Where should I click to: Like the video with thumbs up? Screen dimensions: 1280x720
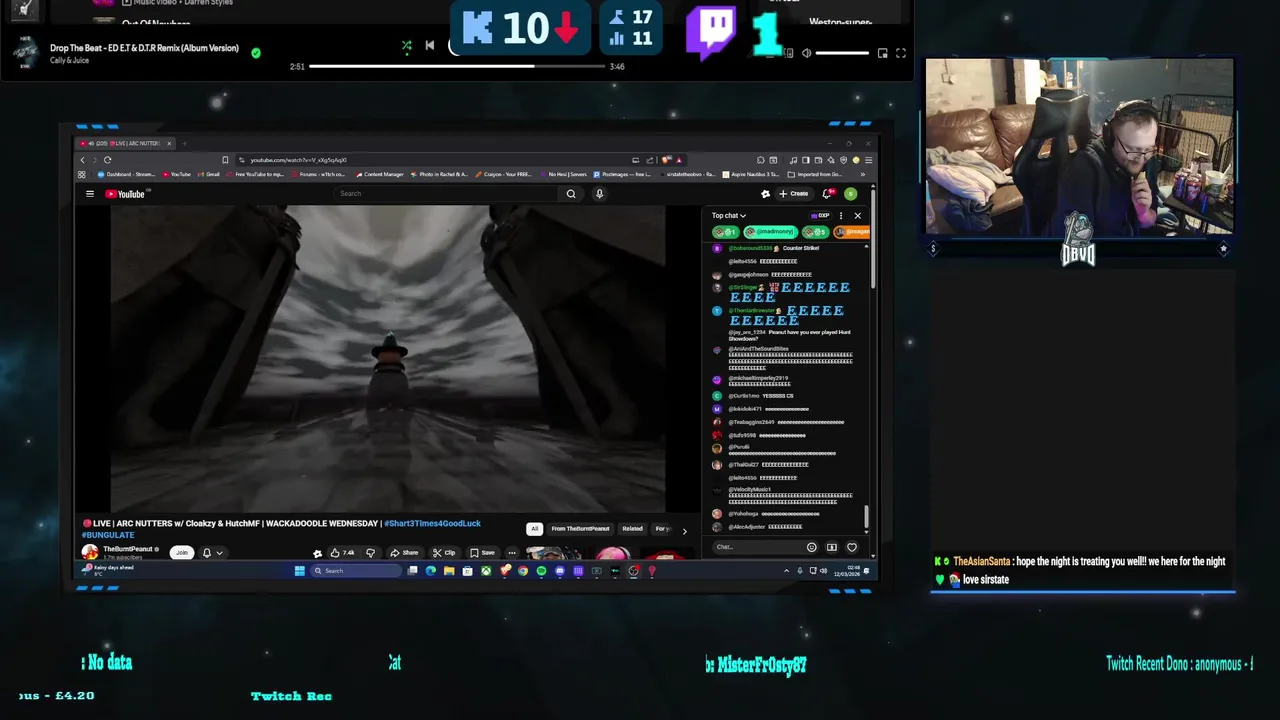tap(342, 553)
